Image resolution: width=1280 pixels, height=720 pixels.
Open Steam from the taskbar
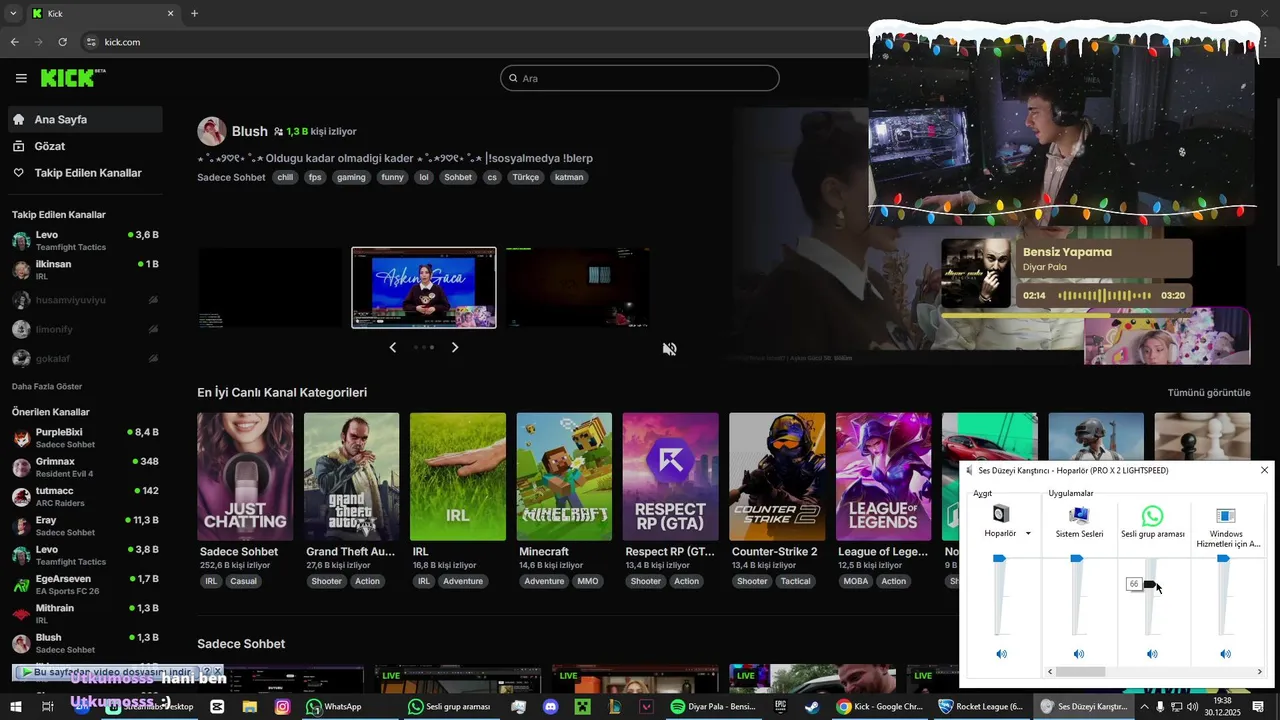[811, 707]
